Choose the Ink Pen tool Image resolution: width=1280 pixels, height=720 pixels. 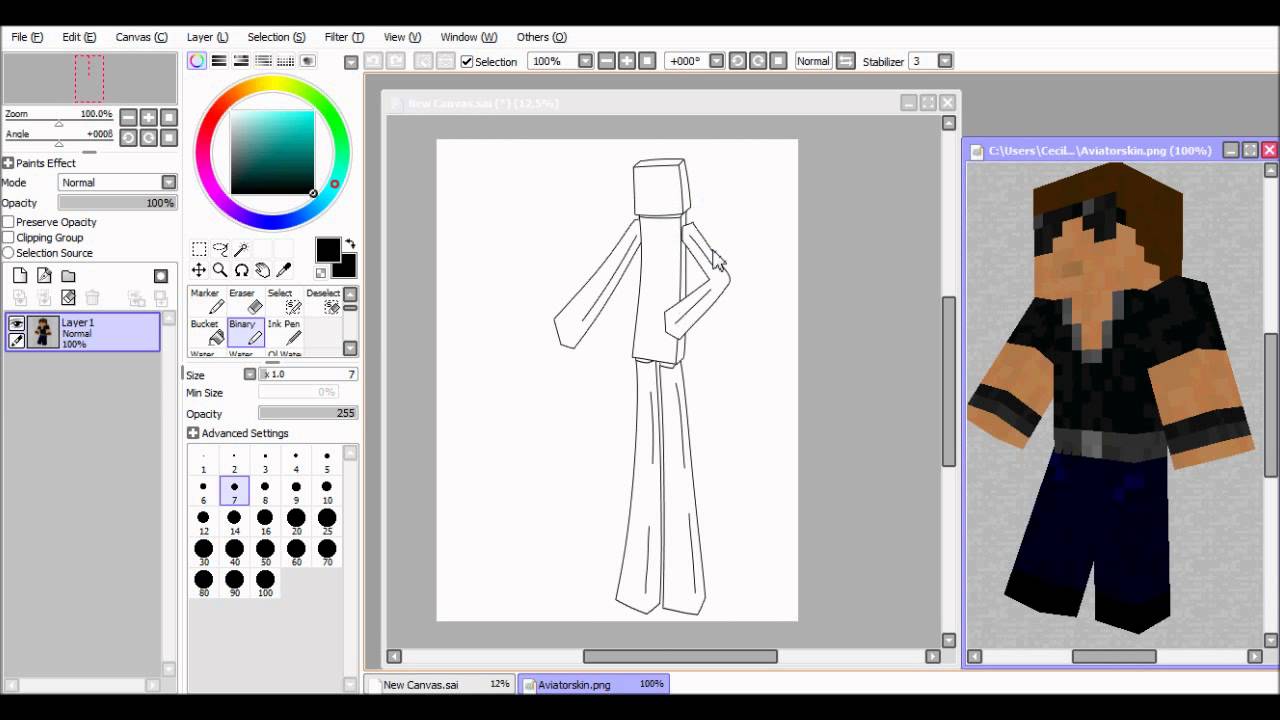tap(285, 332)
